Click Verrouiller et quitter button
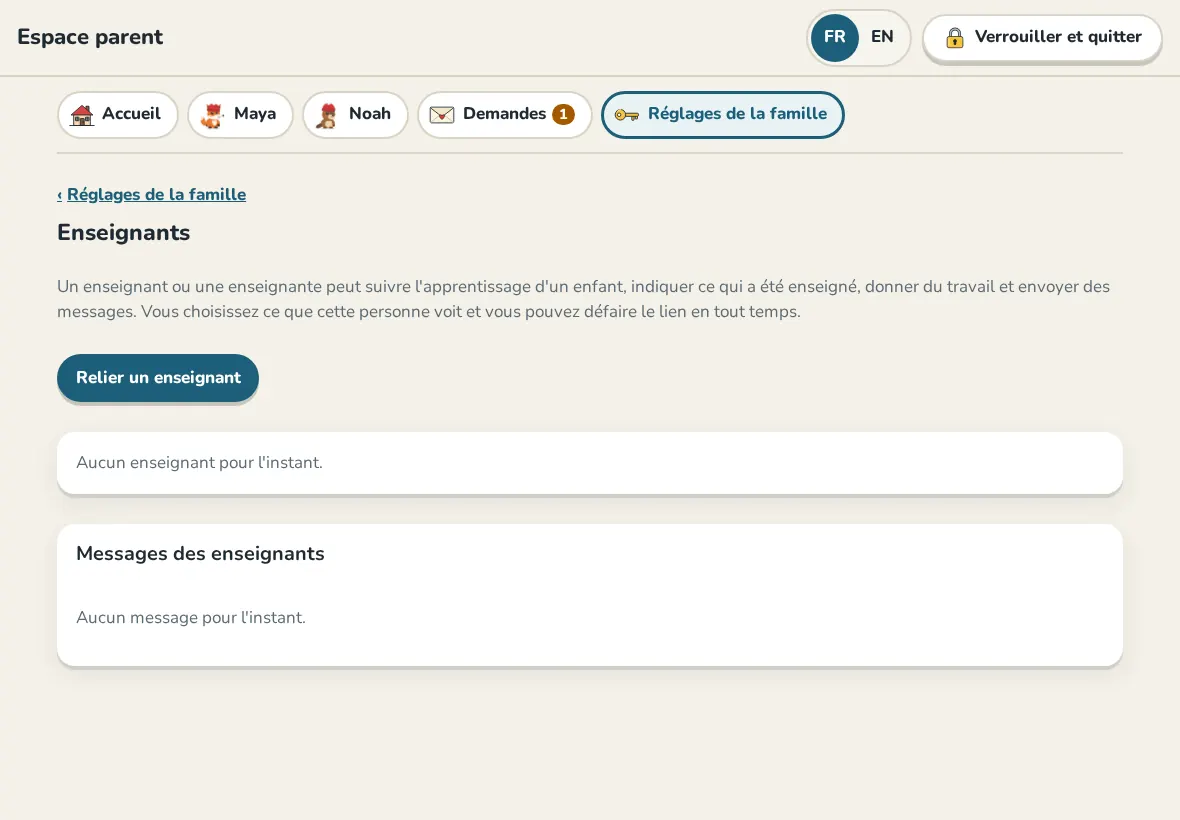The image size is (1180, 820). pos(1042,38)
